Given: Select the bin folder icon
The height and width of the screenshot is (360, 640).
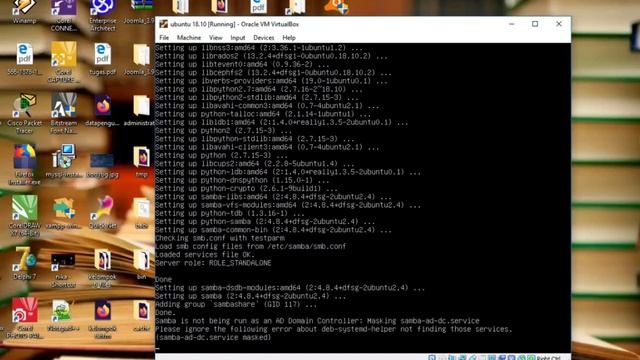Looking at the screenshot, I should pyautogui.click(x=141, y=264).
